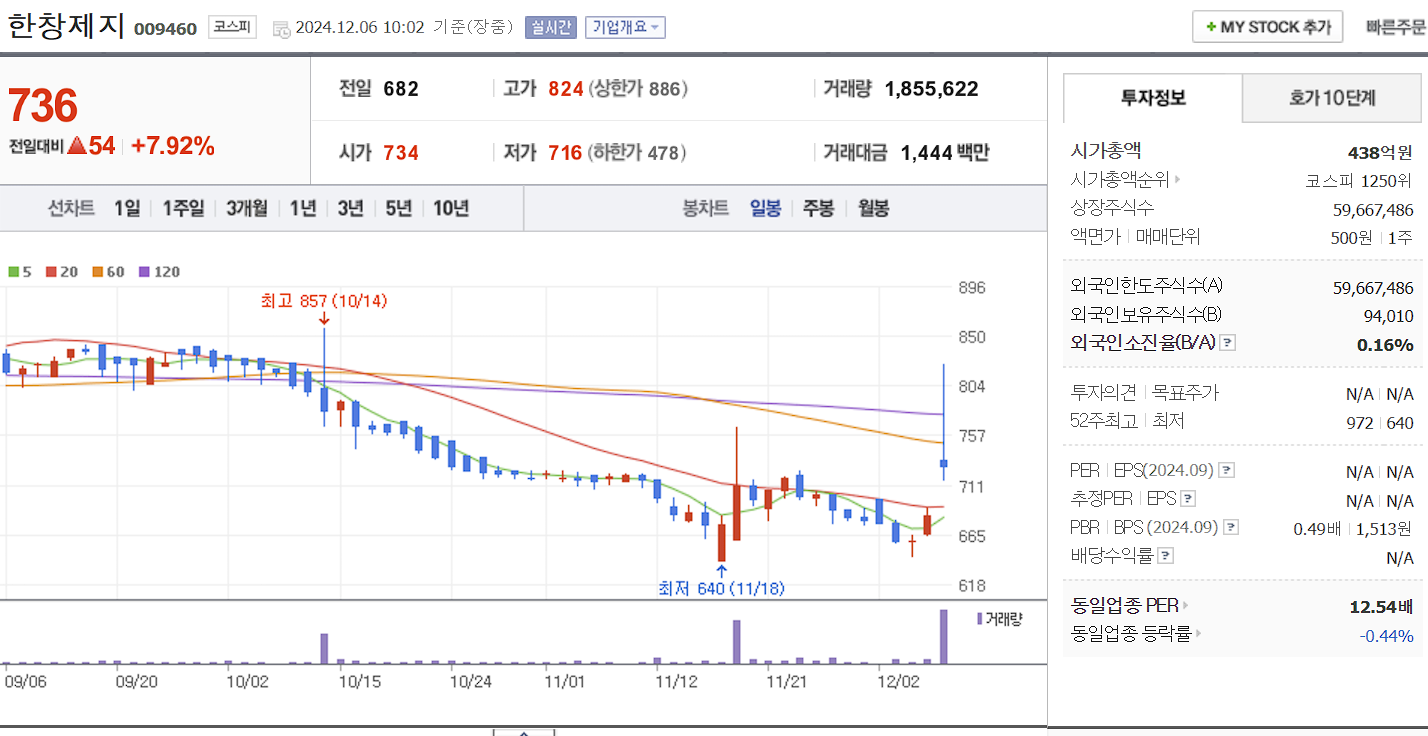Click the MY STOCK 추가 button
The width and height of the screenshot is (1428, 736).
1267,27
